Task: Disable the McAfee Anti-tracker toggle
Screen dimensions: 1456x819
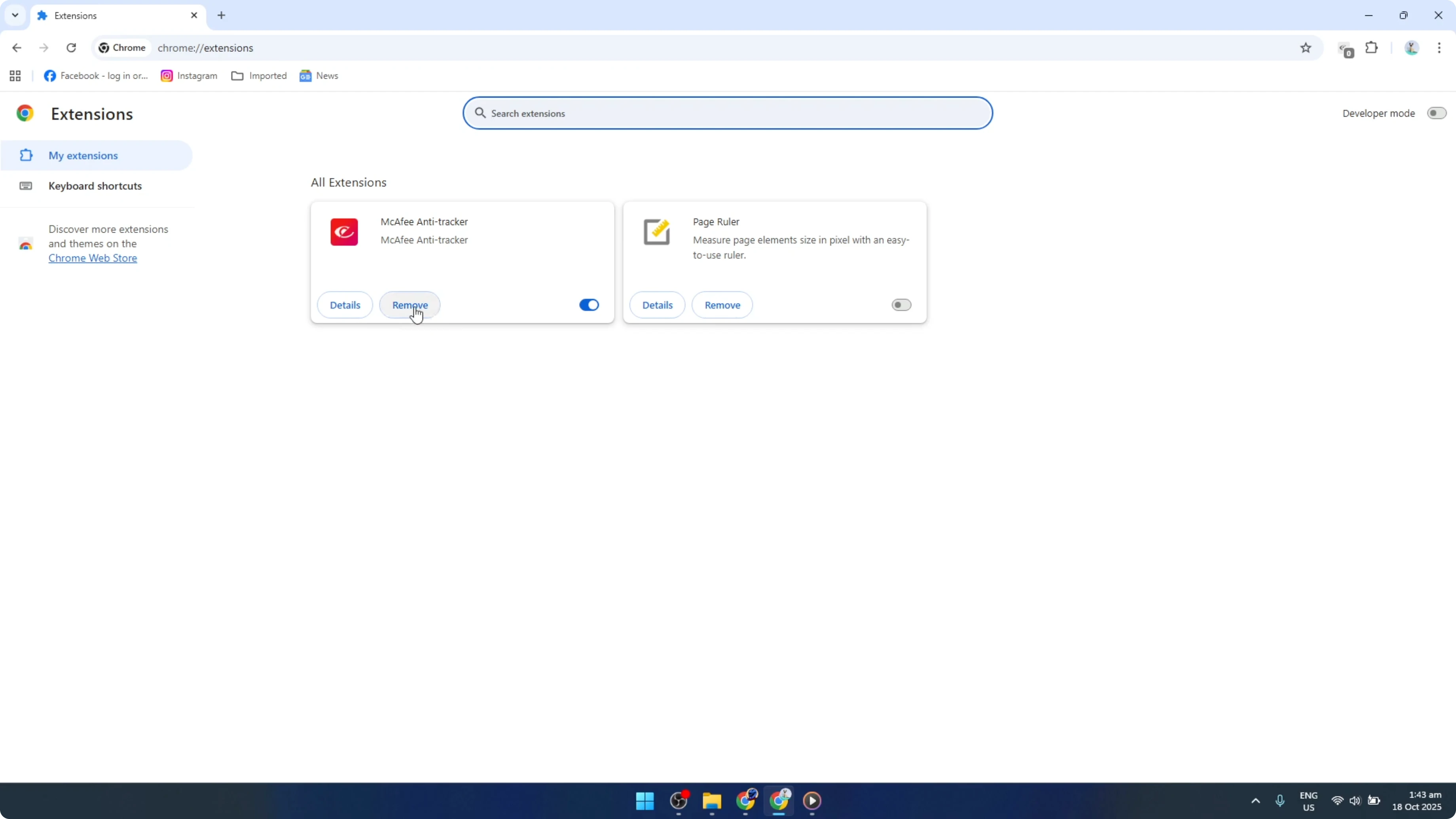Action: [589, 305]
